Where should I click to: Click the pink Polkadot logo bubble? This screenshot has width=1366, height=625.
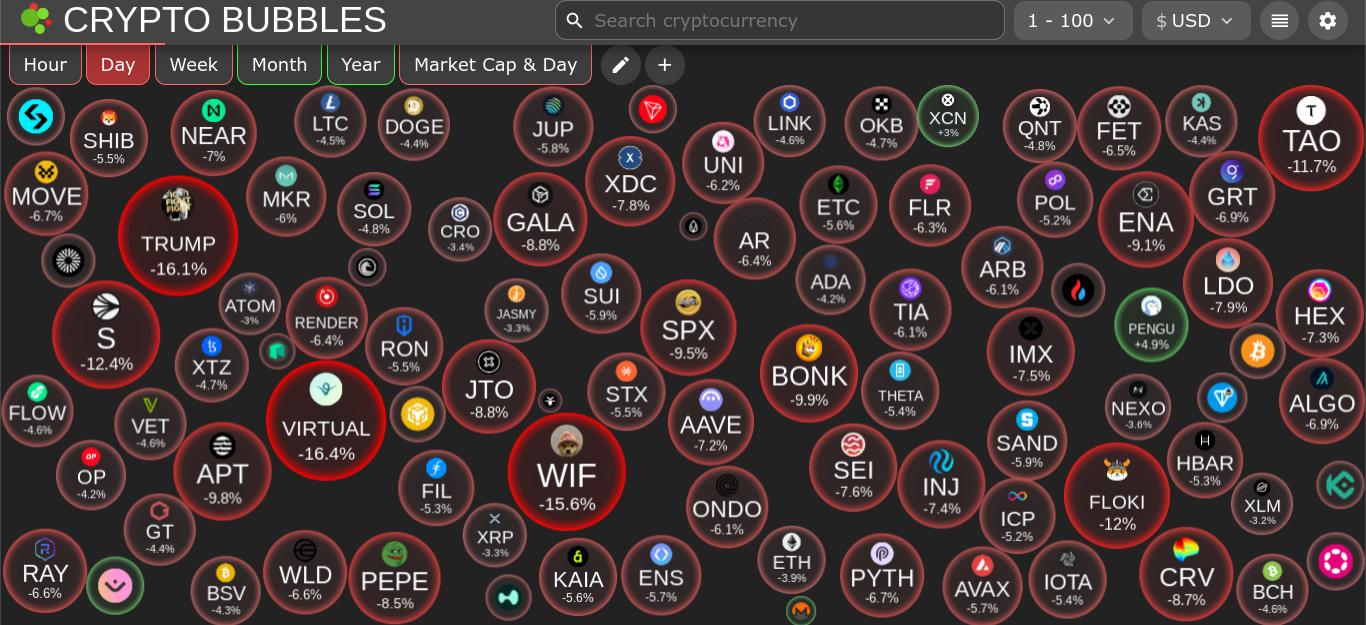[x=1335, y=561]
